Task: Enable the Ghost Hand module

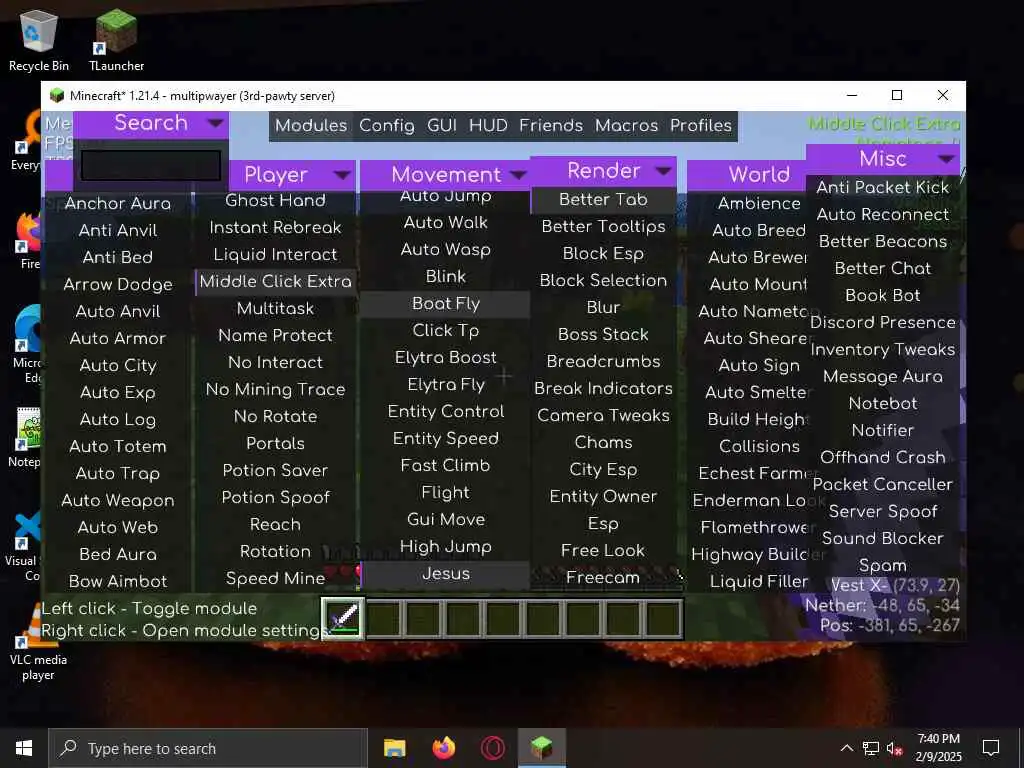Action: pyautogui.click(x=276, y=200)
